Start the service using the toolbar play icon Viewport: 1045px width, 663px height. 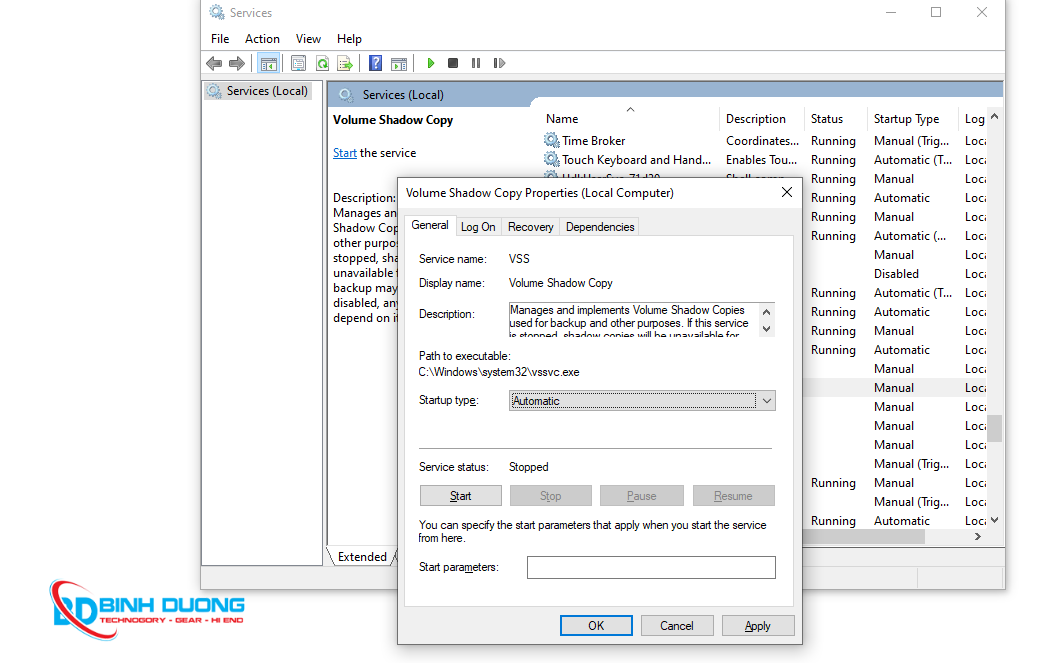click(x=430, y=63)
